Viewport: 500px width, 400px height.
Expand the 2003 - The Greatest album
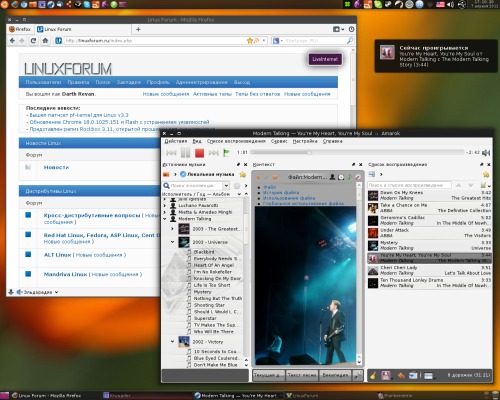pos(172,229)
